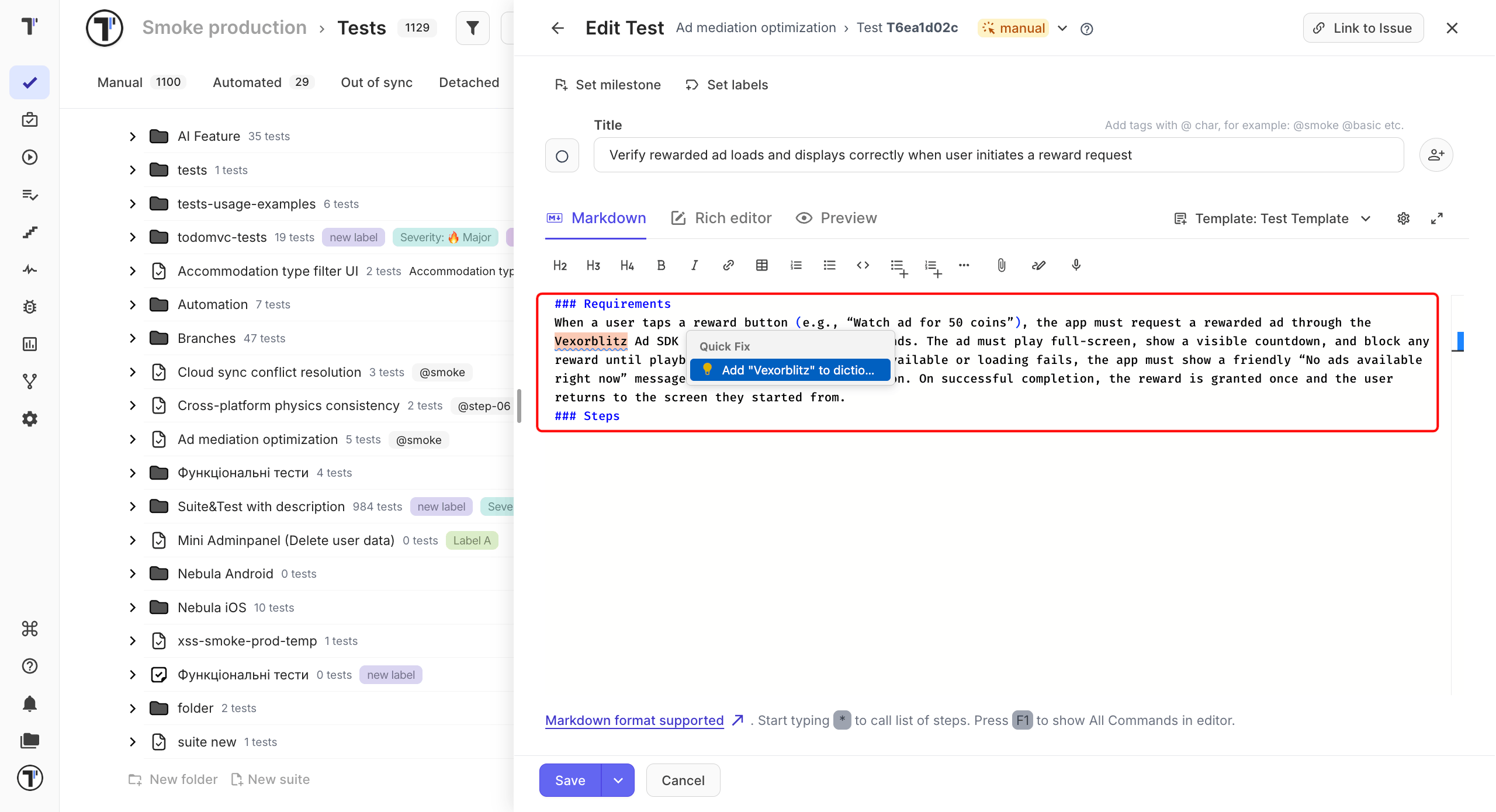Insert a link from editor toolbar
The width and height of the screenshot is (1496, 812).
point(728,266)
